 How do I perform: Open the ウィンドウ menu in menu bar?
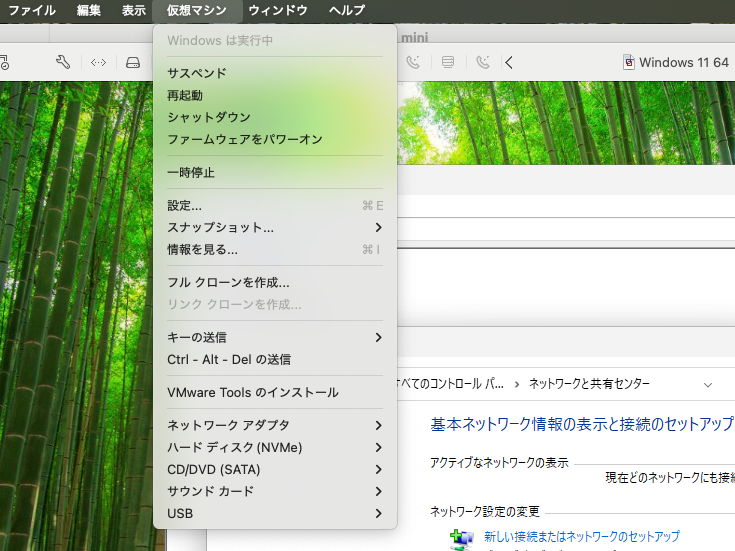tap(278, 10)
